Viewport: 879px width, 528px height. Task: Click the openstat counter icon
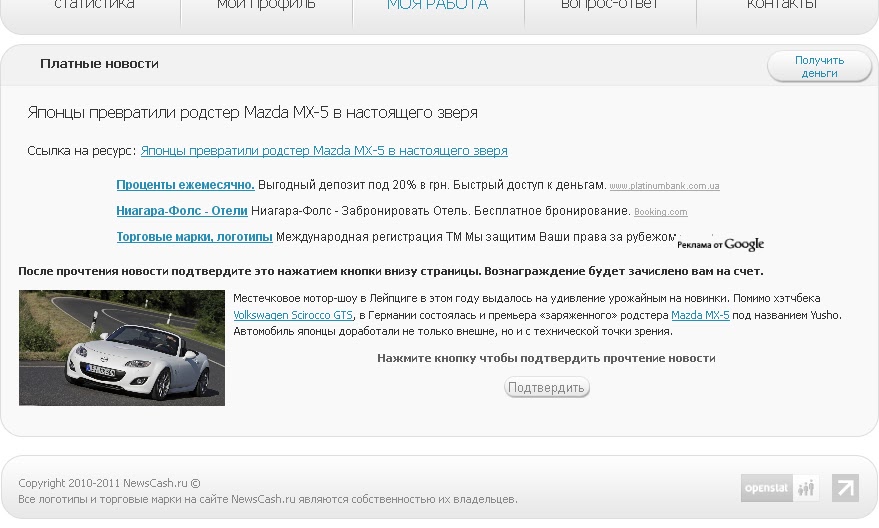(x=780, y=488)
